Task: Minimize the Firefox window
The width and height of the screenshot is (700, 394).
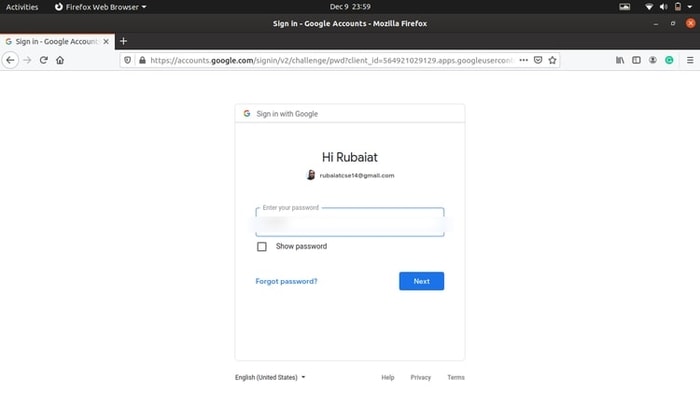Action: (656, 24)
